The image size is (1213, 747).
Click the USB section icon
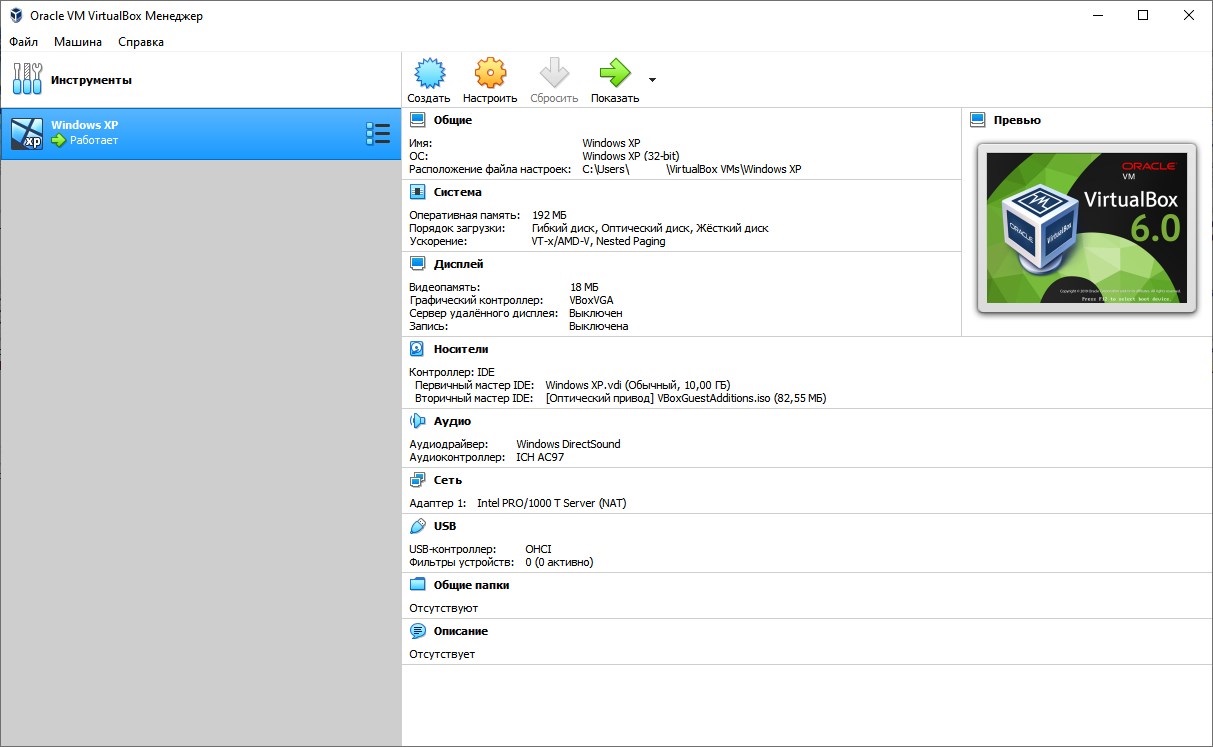coord(417,526)
